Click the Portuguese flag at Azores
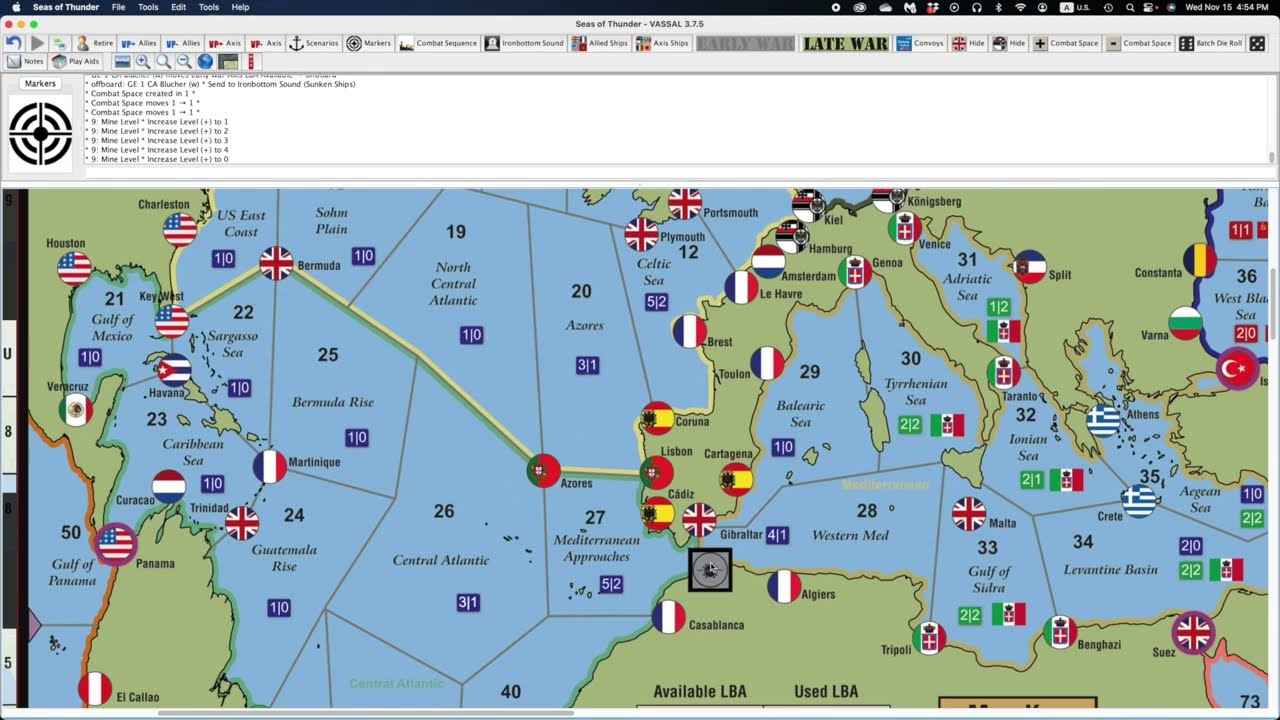The width and height of the screenshot is (1280, 720). pos(544,470)
